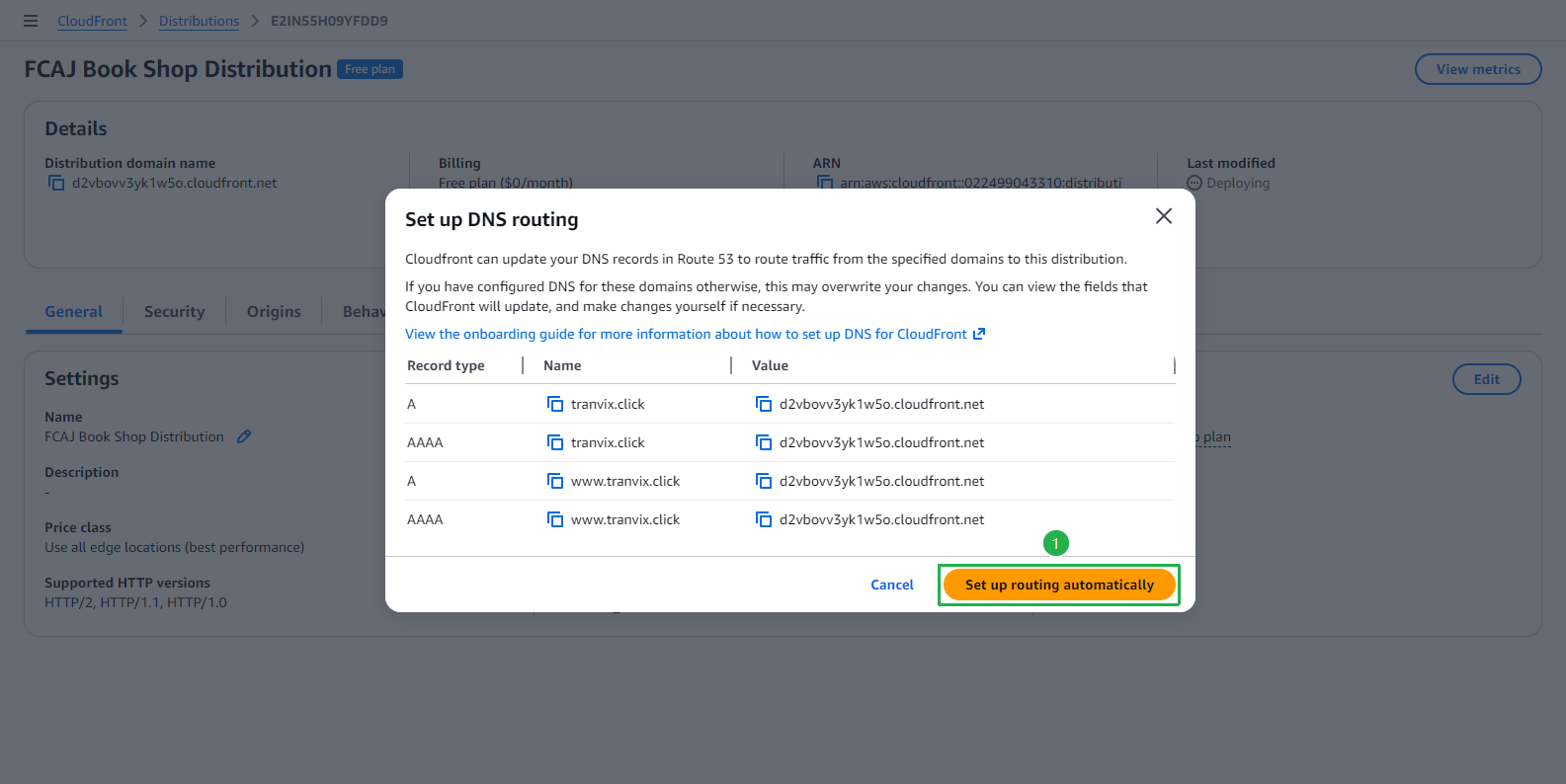
Task: Cancel the DNS routing setup
Action: pos(892,585)
